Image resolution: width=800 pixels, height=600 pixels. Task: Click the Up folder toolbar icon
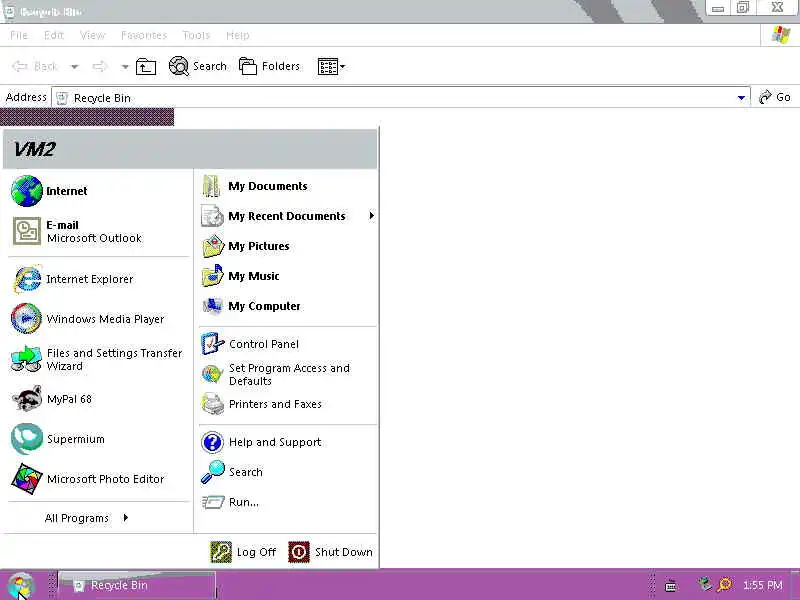[146, 66]
